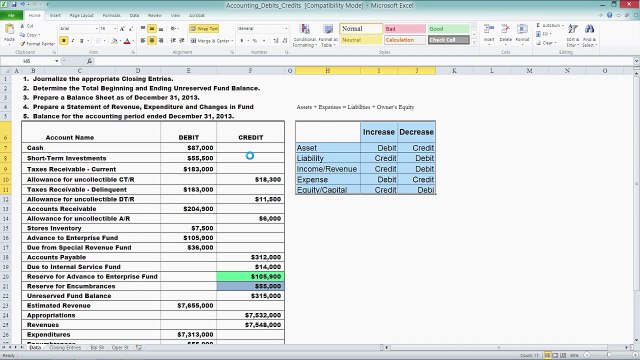Open Sort & Filter menu

point(573,35)
